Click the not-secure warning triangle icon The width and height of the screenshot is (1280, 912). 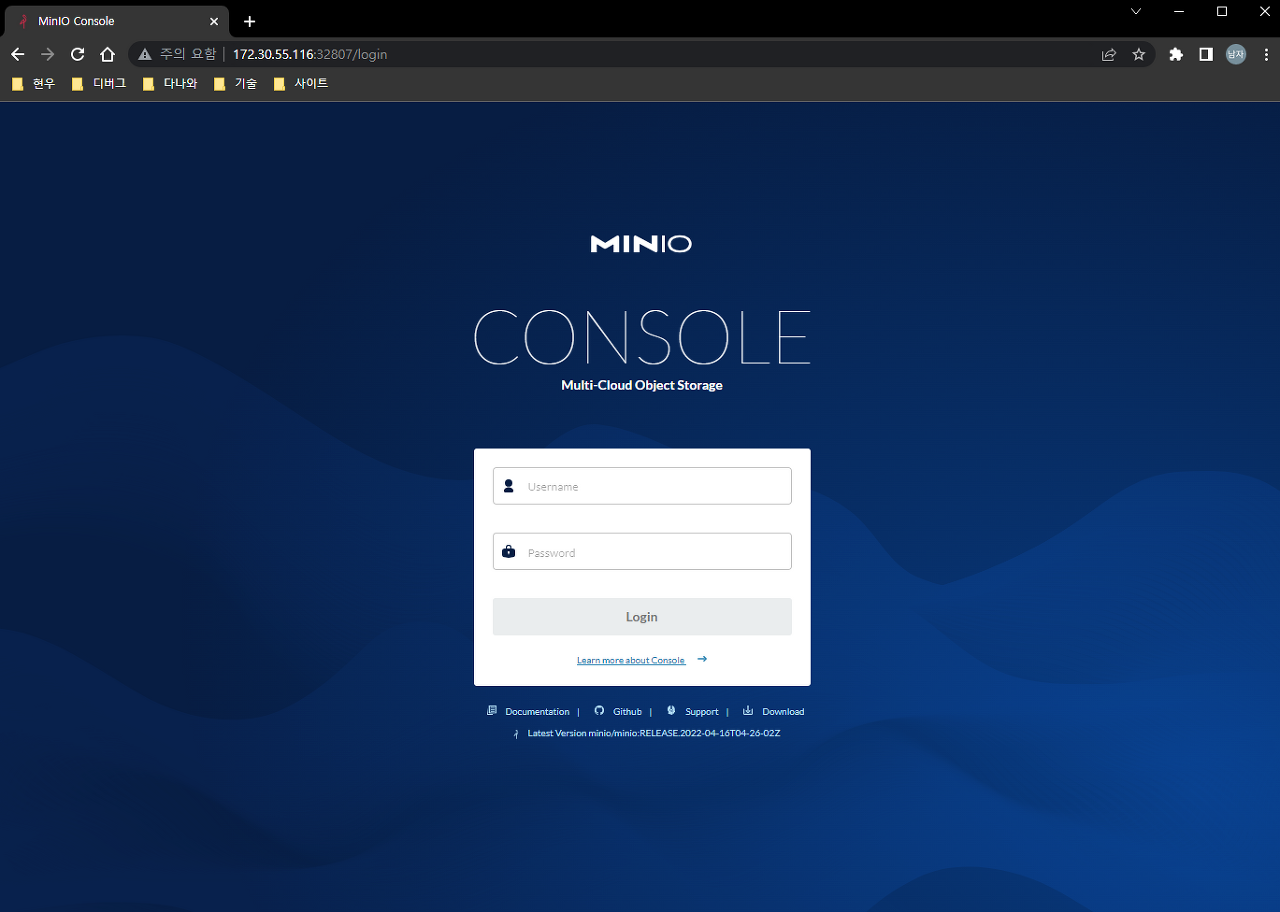click(145, 55)
